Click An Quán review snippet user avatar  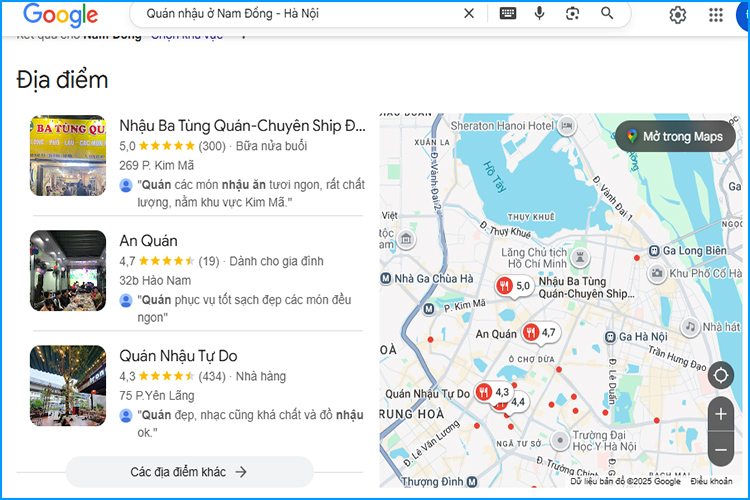pos(126,300)
